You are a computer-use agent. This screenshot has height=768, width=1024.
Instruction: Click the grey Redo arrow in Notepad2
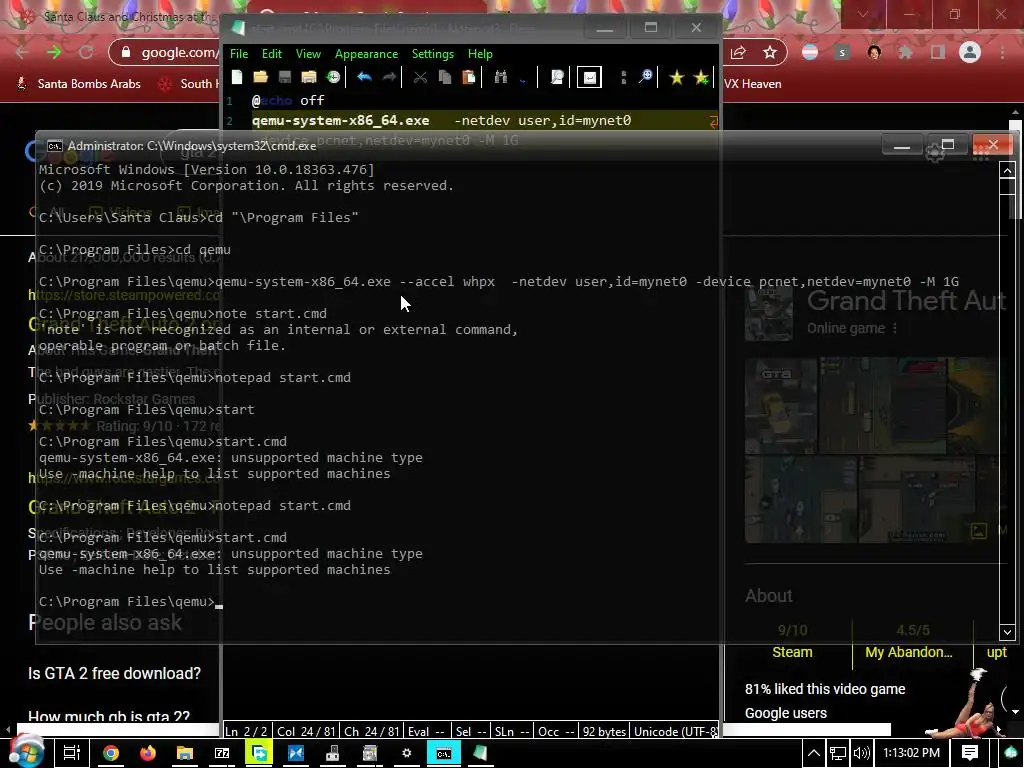(389, 77)
